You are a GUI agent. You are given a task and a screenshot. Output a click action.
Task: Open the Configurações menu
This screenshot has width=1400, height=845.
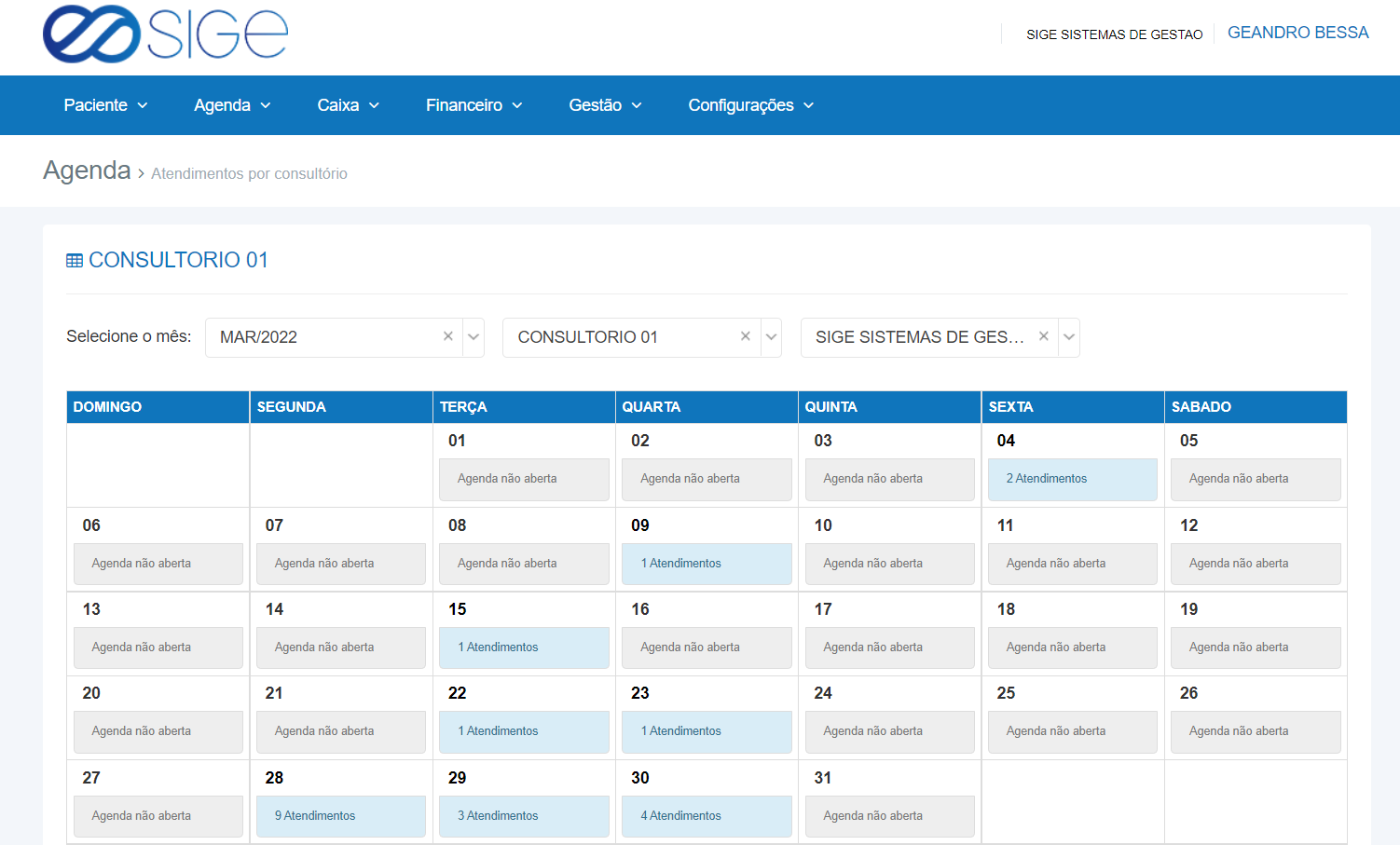click(x=751, y=105)
